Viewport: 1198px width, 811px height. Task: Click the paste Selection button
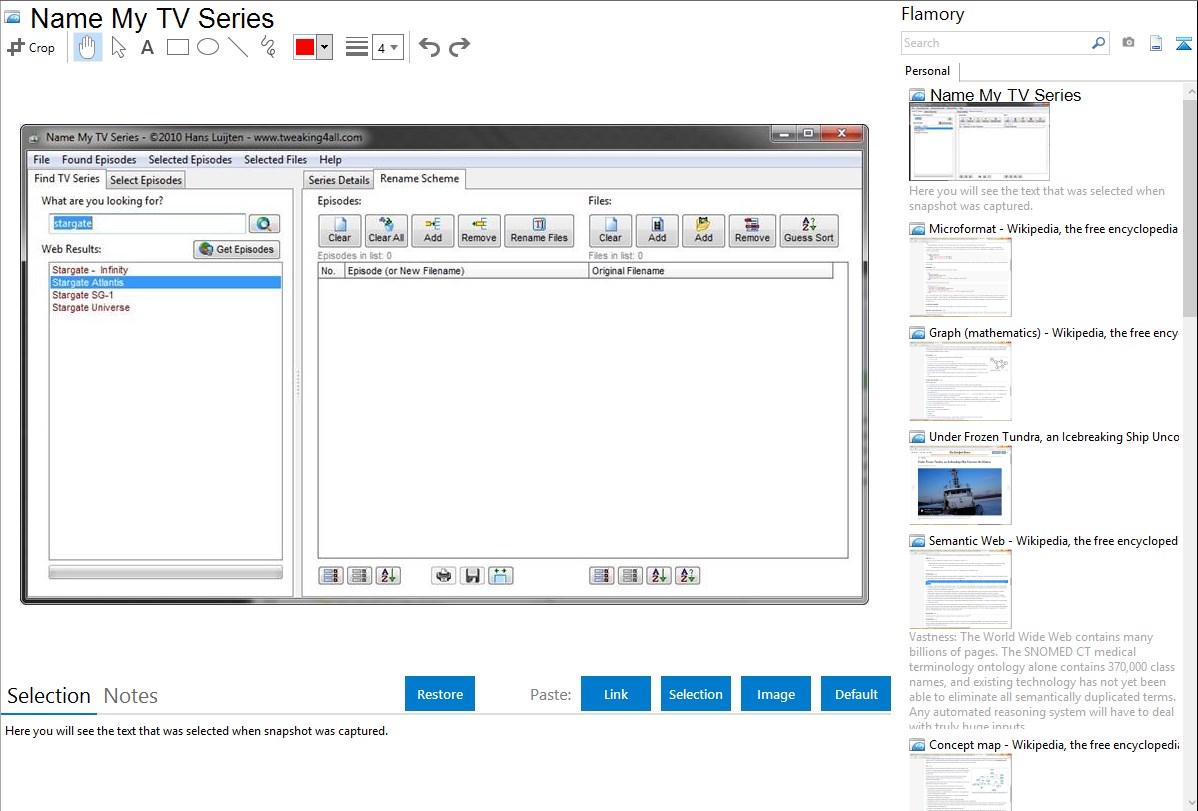coord(695,694)
